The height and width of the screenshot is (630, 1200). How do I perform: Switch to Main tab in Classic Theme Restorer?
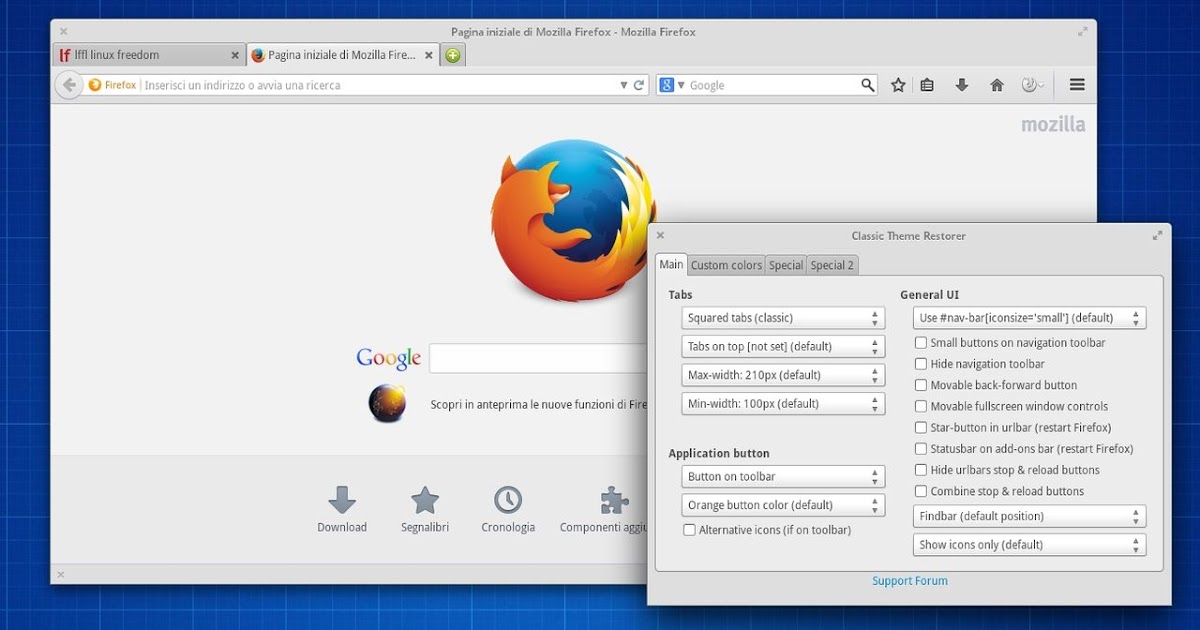pos(671,264)
